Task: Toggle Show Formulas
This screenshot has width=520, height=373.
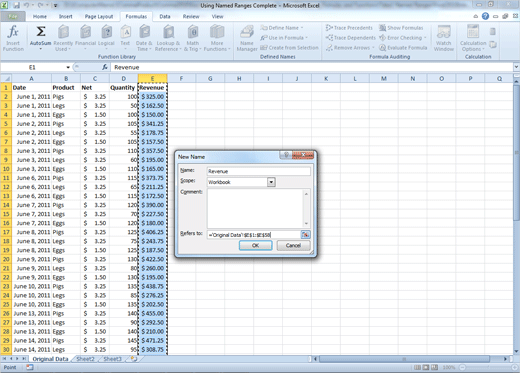Action: tap(401, 28)
